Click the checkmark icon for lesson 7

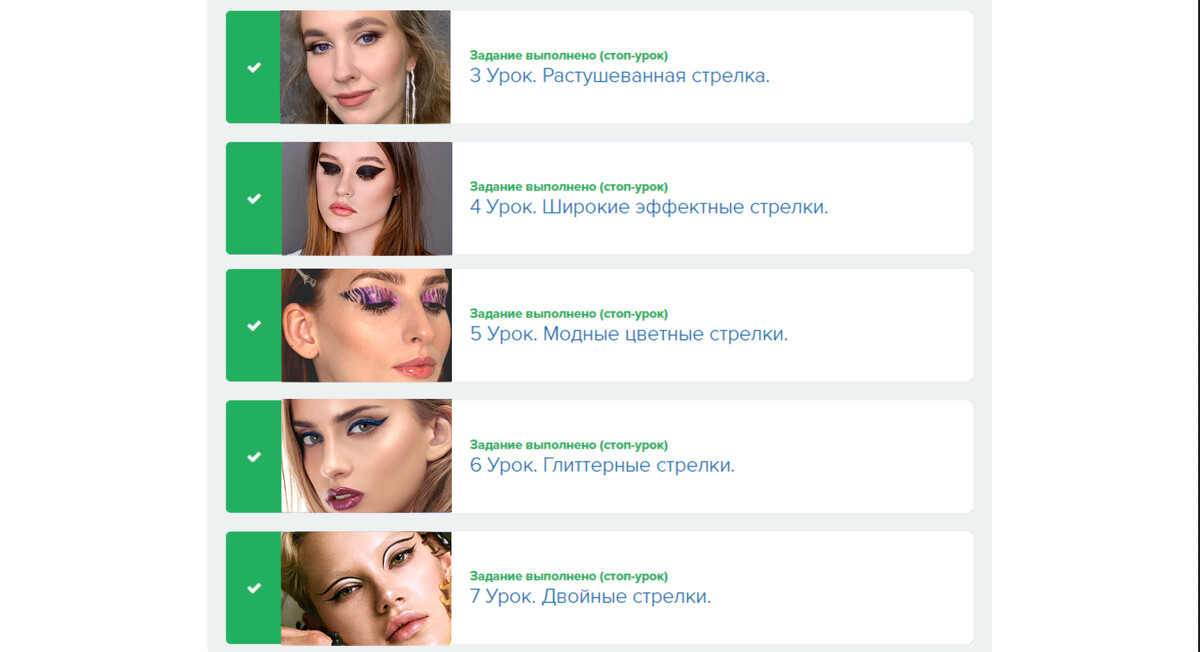click(x=254, y=587)
